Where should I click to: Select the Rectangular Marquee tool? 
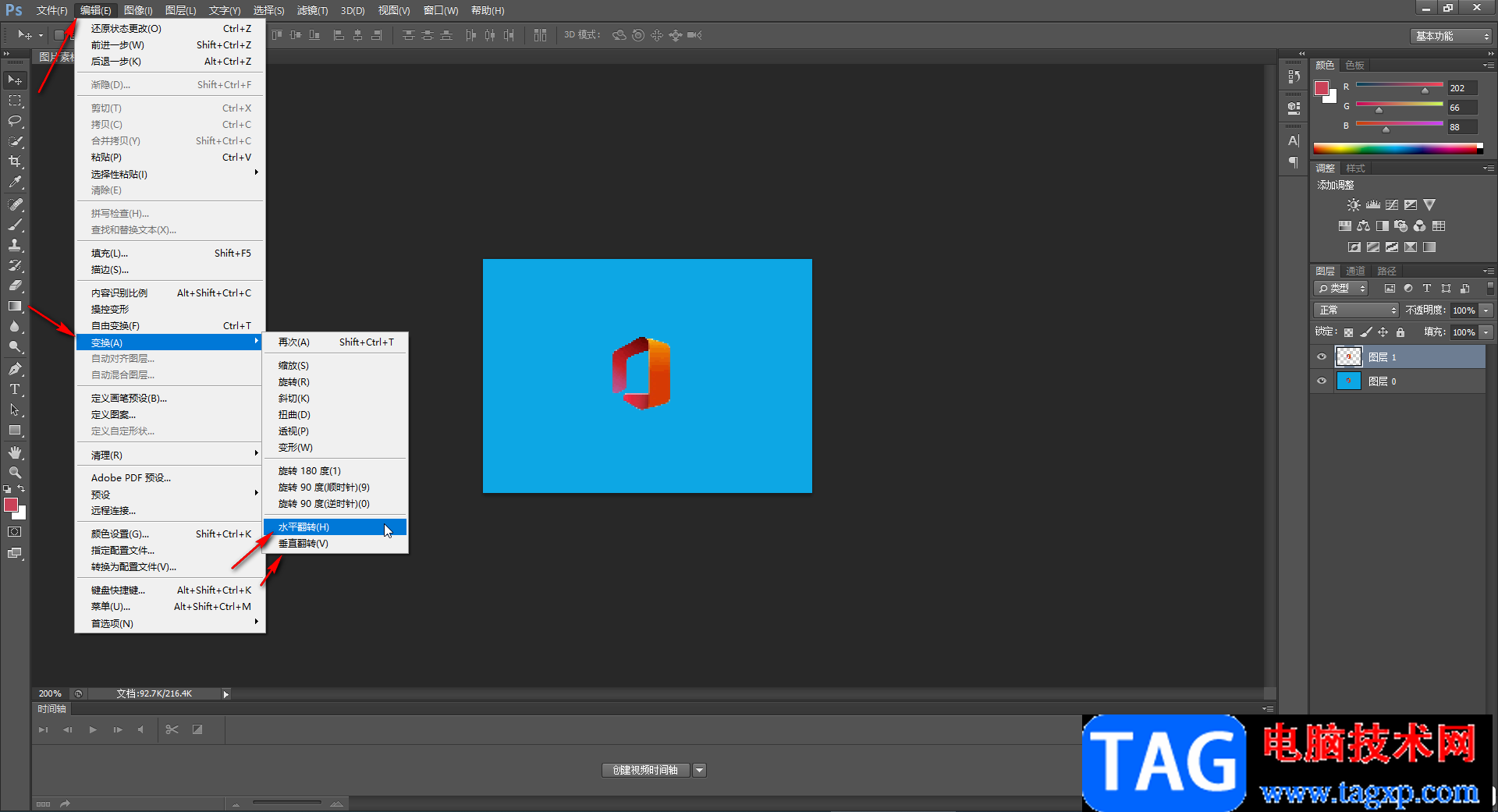[x=15, y=101]
